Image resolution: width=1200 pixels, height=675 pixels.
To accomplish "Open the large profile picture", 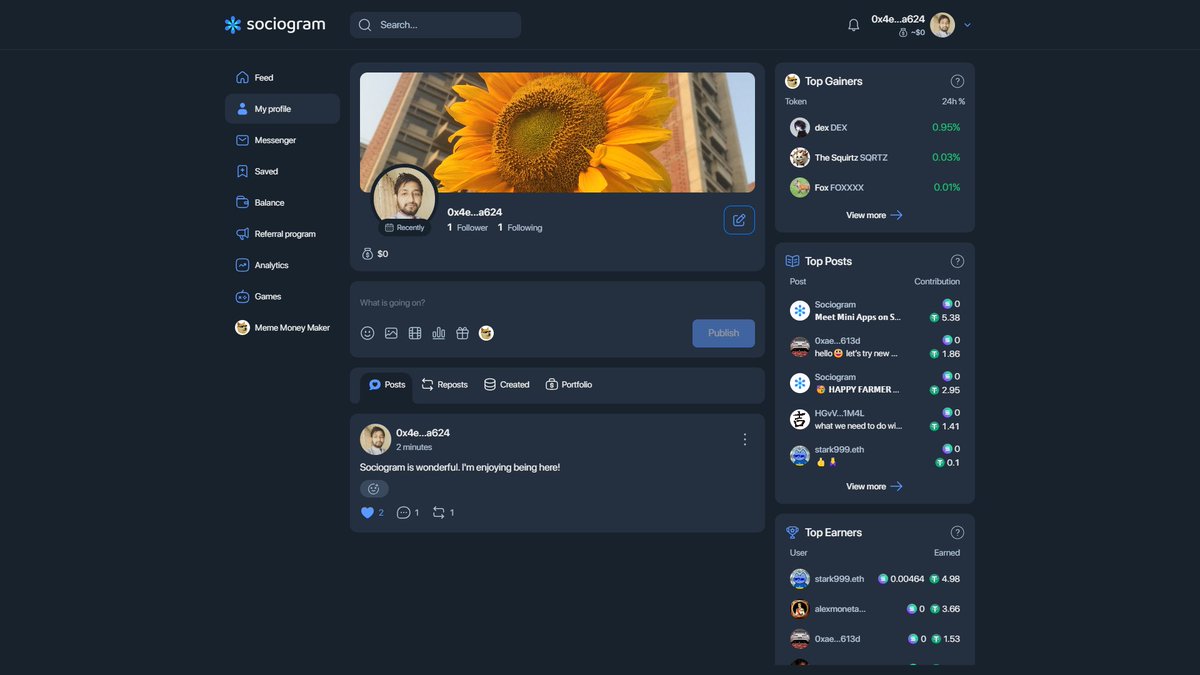I will click(x=404, y=198).
